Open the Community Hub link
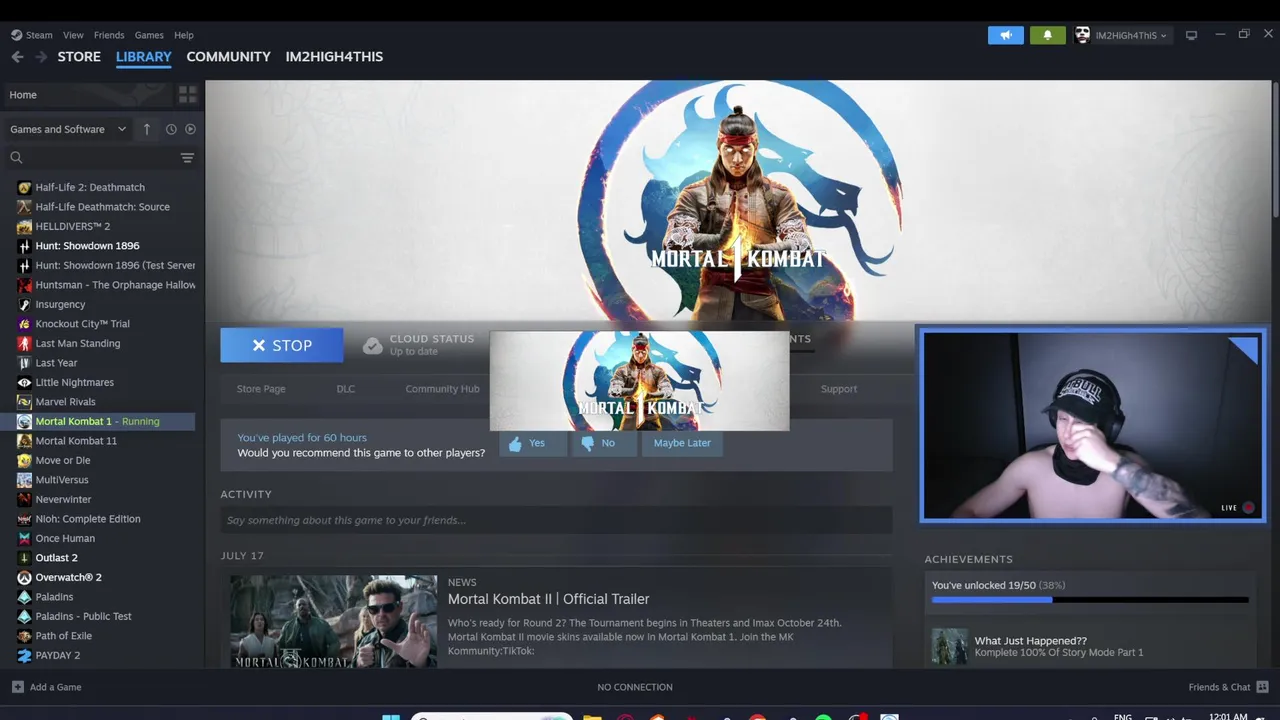Image resolution: width=1280 pixels, height=720 pixels. [x=442, y=389]
